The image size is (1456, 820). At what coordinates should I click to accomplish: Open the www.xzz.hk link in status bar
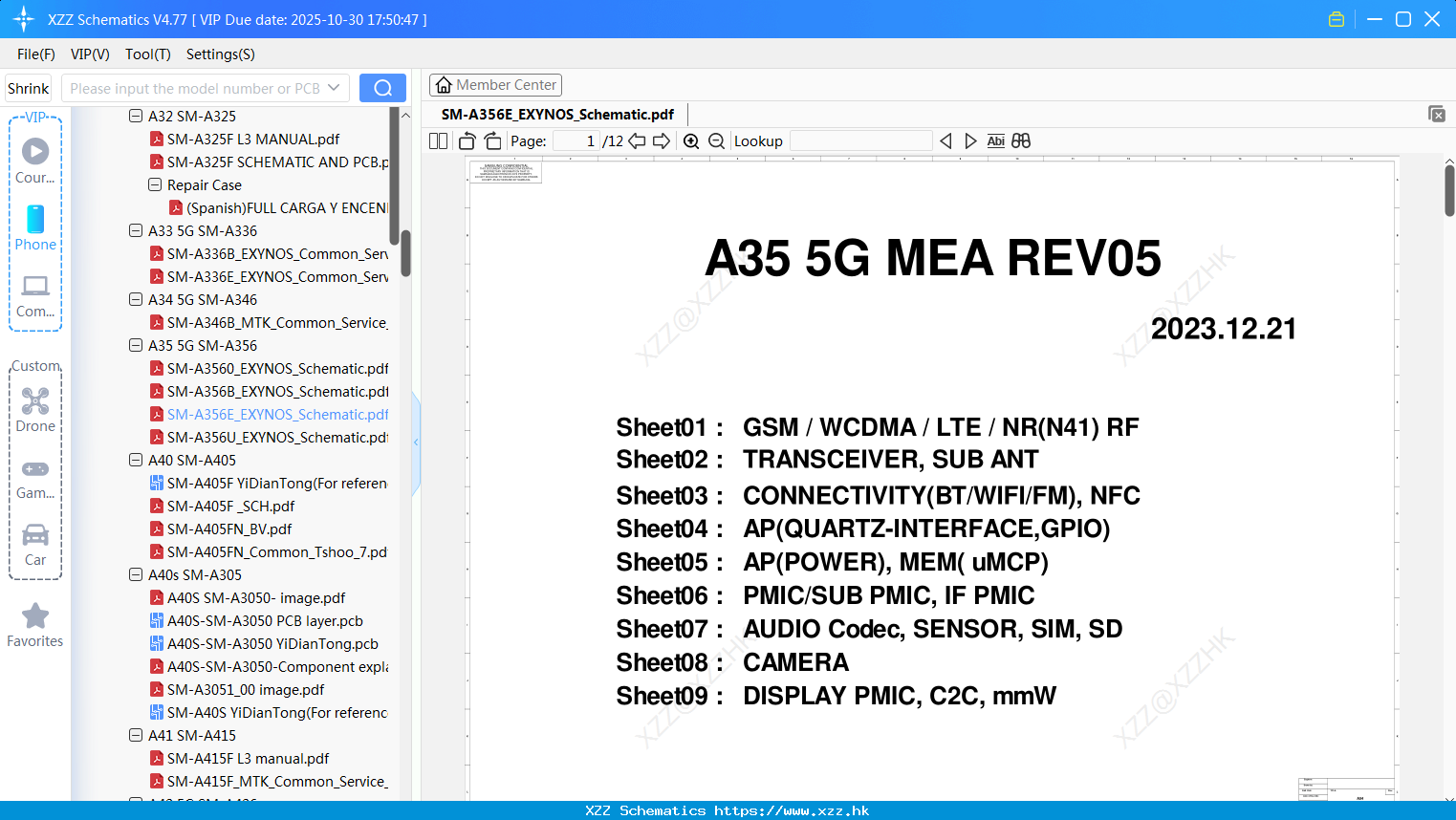(x=792, y=810)
